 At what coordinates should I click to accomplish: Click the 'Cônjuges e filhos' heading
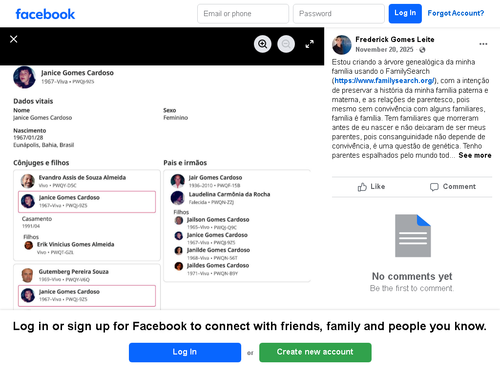pos(41,163)
